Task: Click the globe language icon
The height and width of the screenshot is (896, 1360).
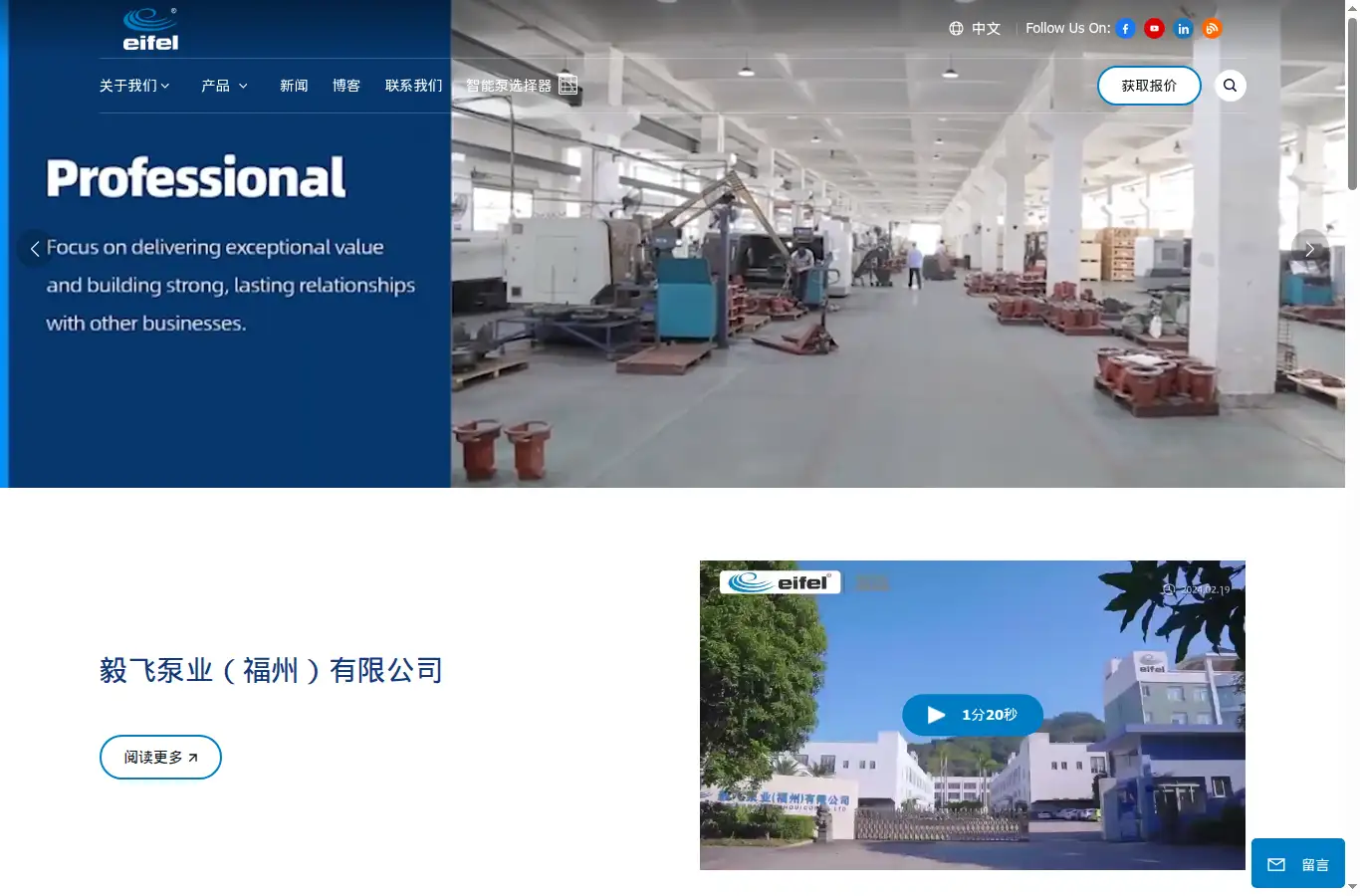Action: (956, 29)
